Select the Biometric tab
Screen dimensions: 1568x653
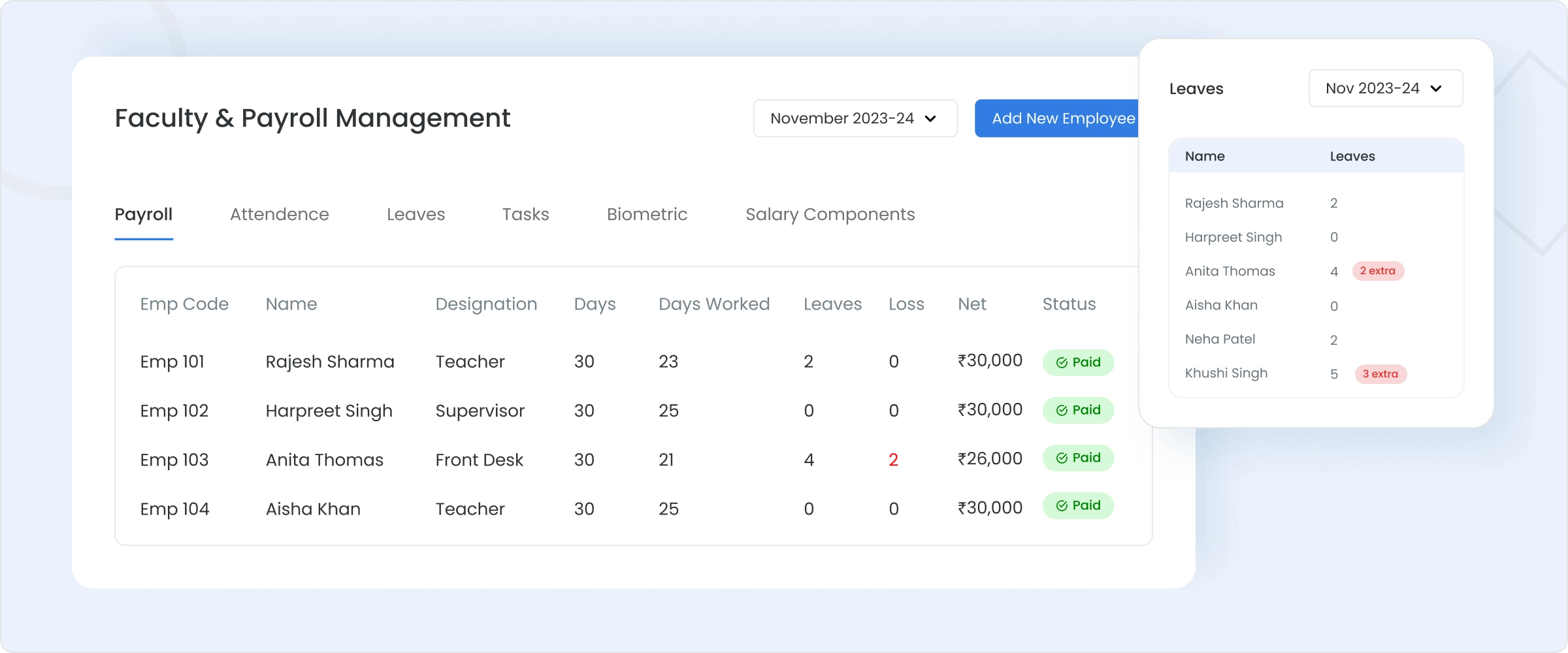[647, 214]
